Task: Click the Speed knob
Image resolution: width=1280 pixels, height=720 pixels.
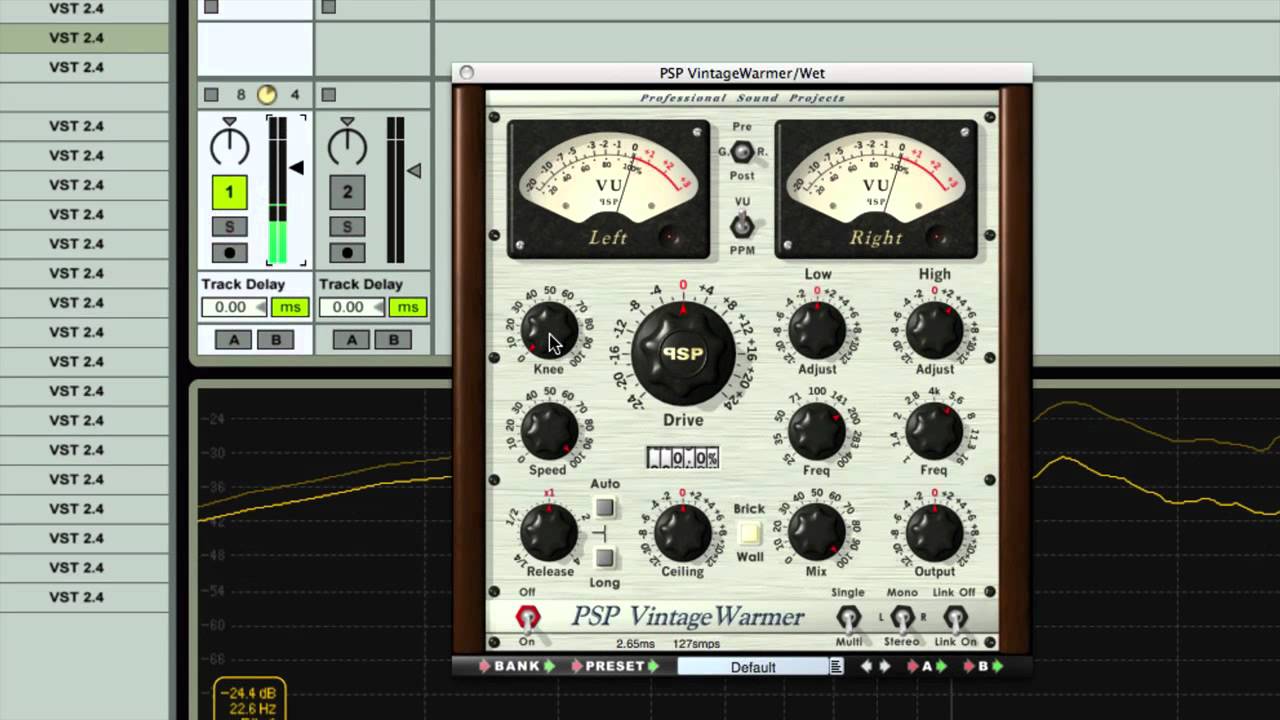Action: coord(549,431)
